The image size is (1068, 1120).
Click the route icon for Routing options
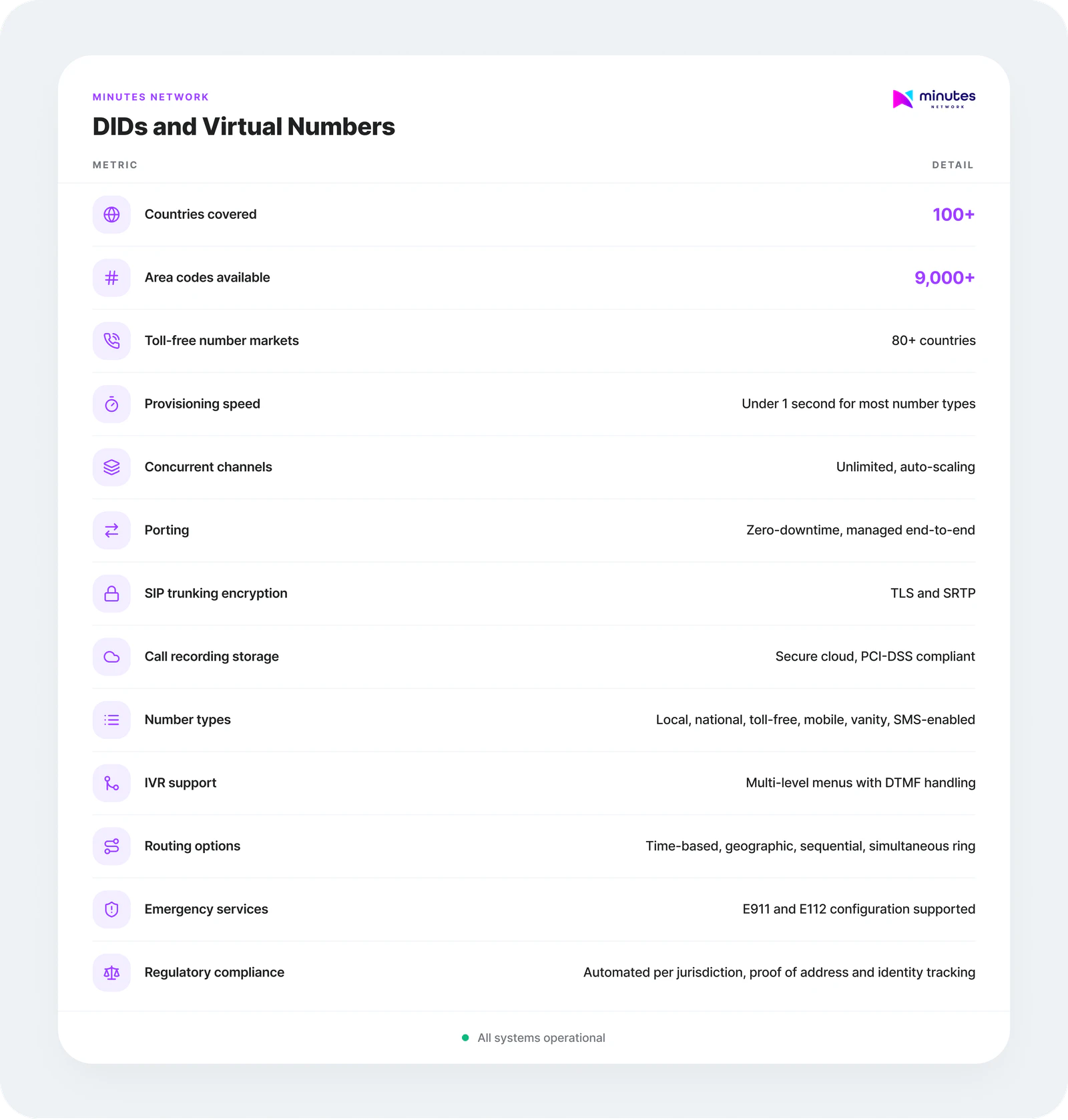pos(111,846)
